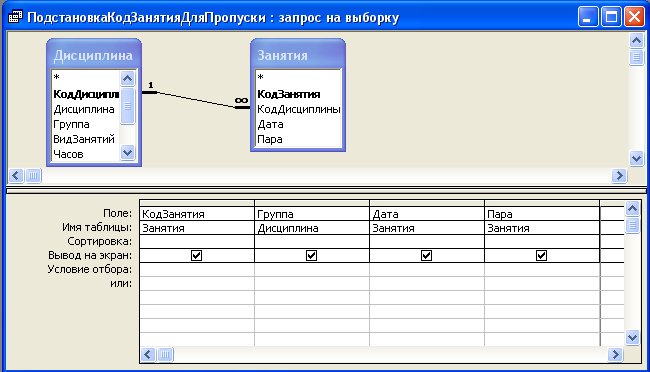Click criteria cell in Дата column
The image size is (650, 372).
tap(427, 270)
